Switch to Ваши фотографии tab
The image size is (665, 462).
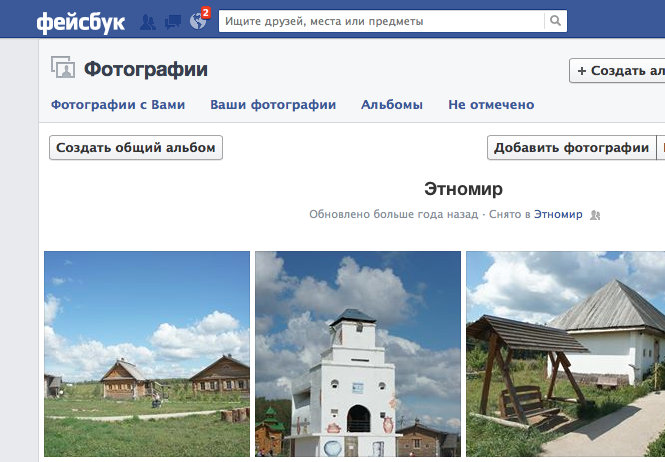(x=273, y=104)
